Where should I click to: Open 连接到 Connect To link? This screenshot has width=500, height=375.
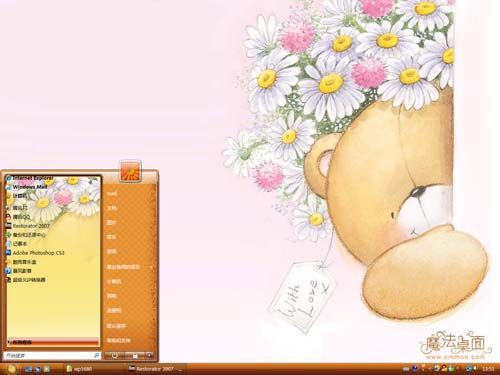coord(114,310)
